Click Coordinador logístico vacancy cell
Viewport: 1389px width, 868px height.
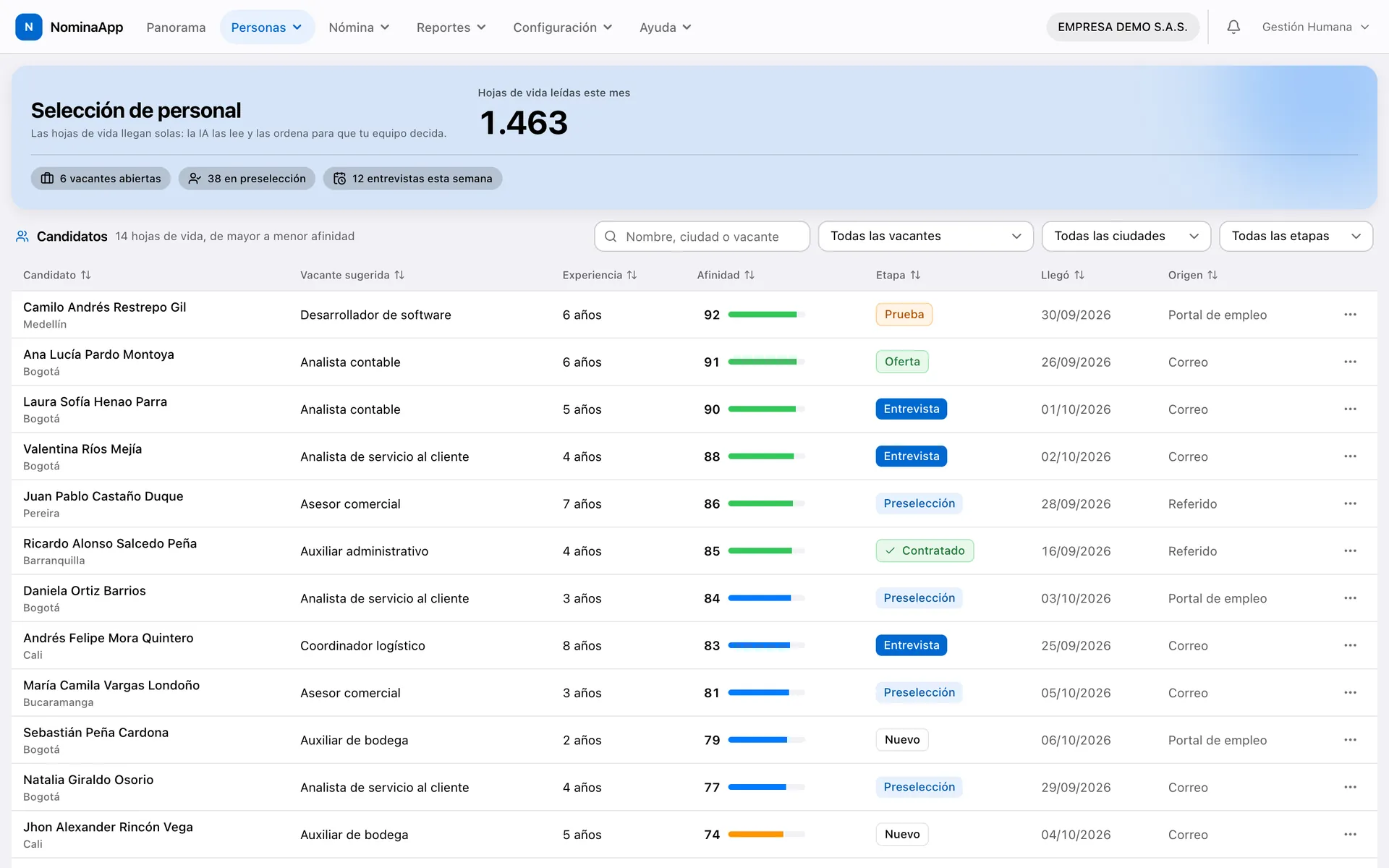pyautogui.click(x=362, y=646)
